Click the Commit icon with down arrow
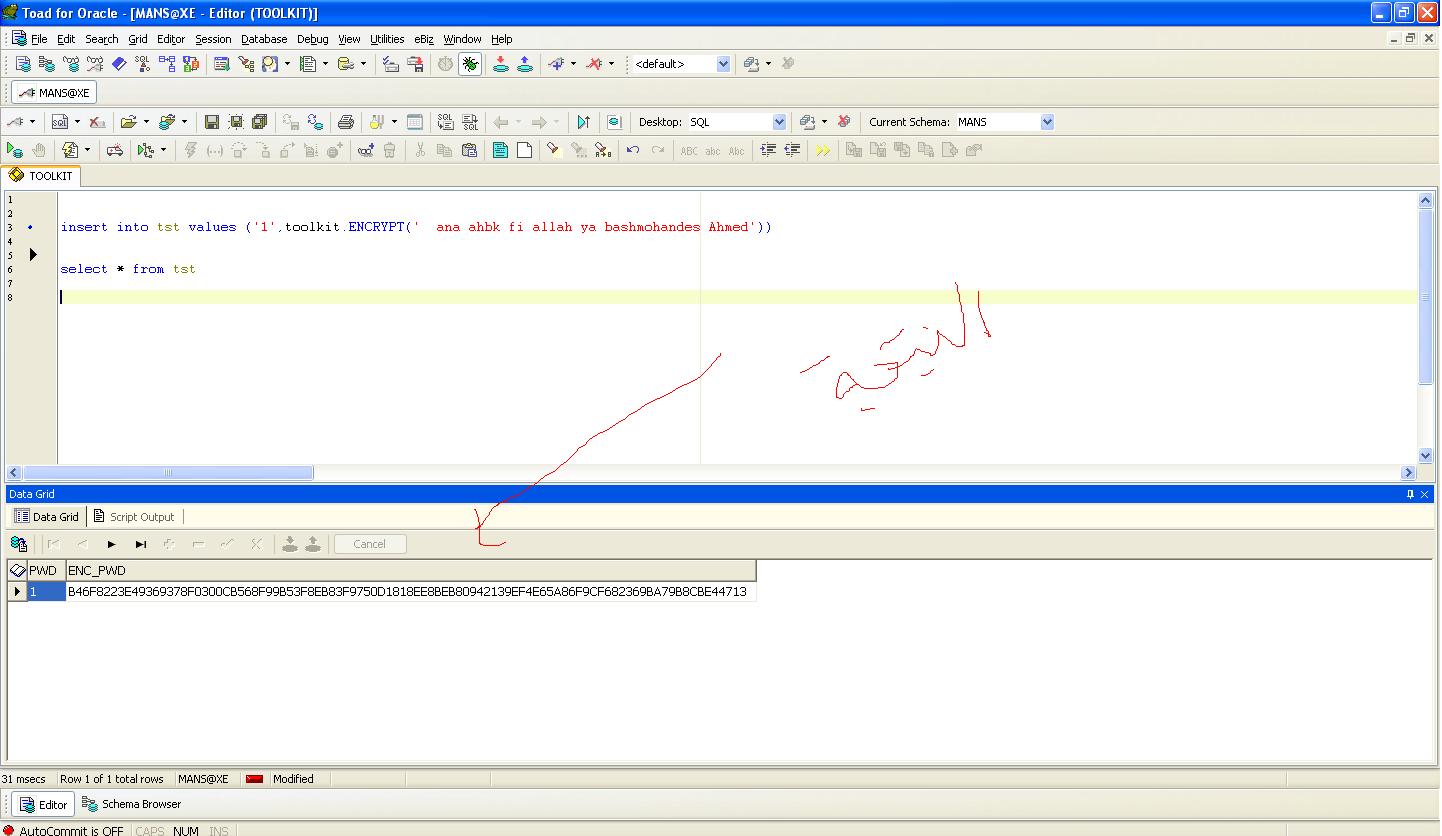Image resolution: width=1442 pixels, height=836 pixels. click(x=500, y=64)
